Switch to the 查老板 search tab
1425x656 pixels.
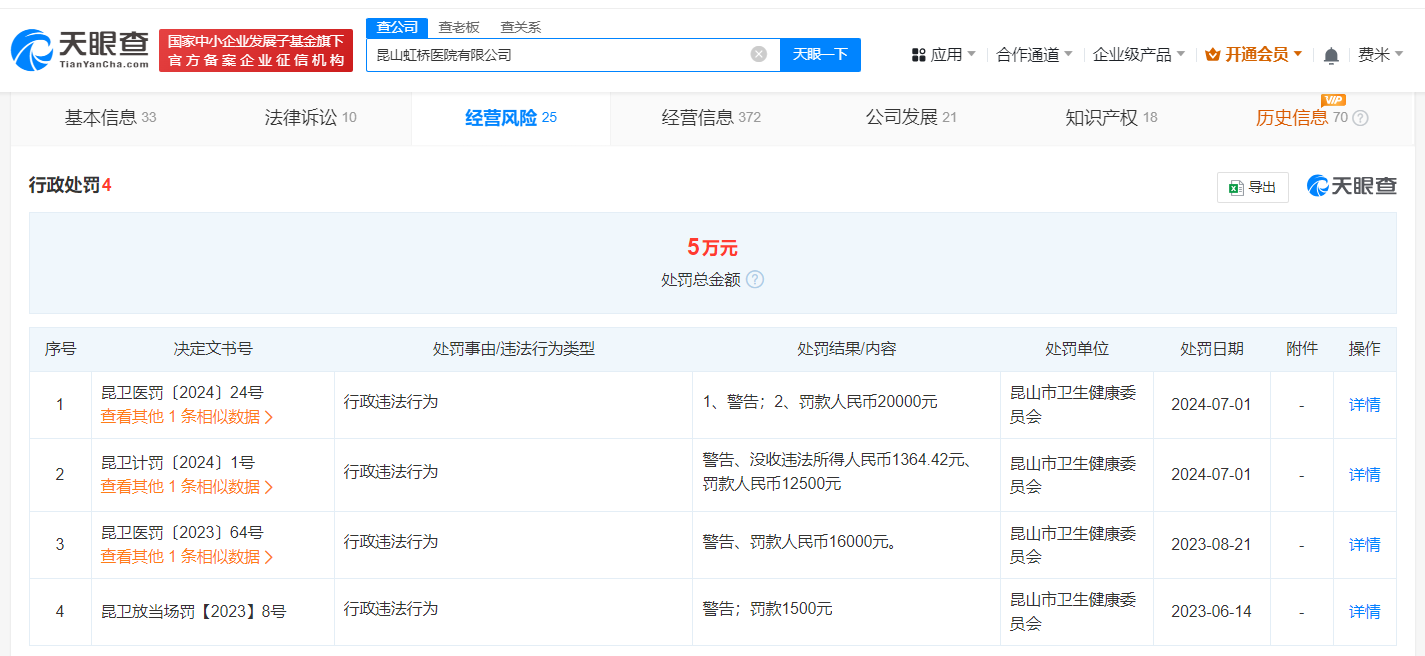[460, 27]
